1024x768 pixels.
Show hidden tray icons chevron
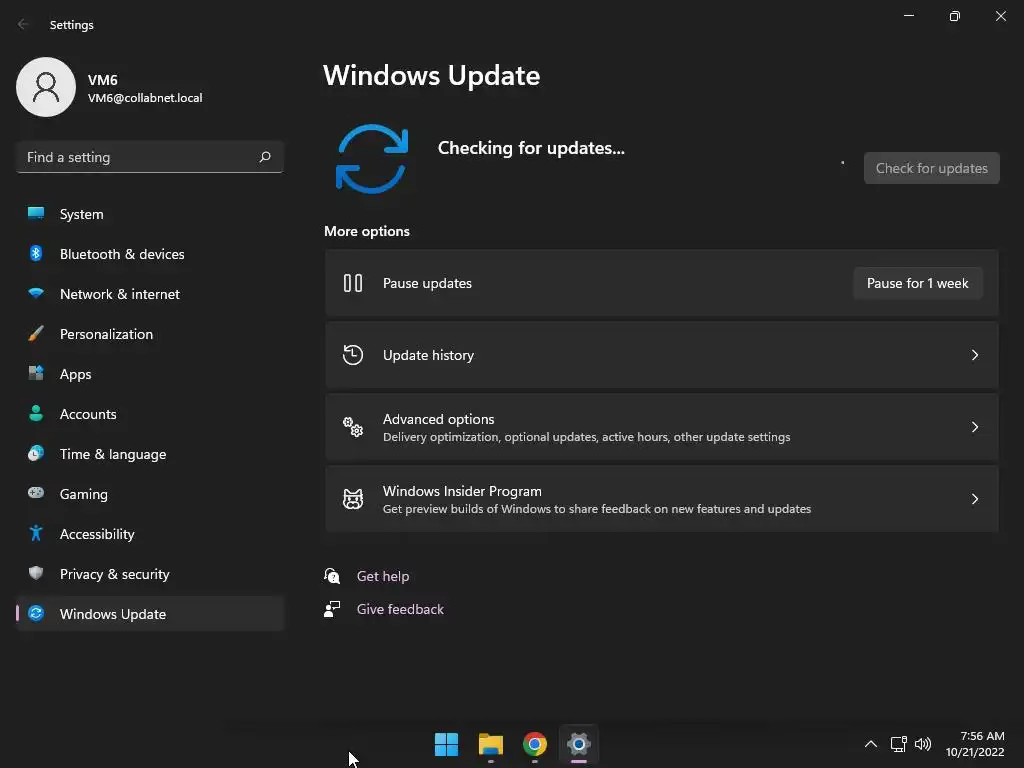point(871,744)
